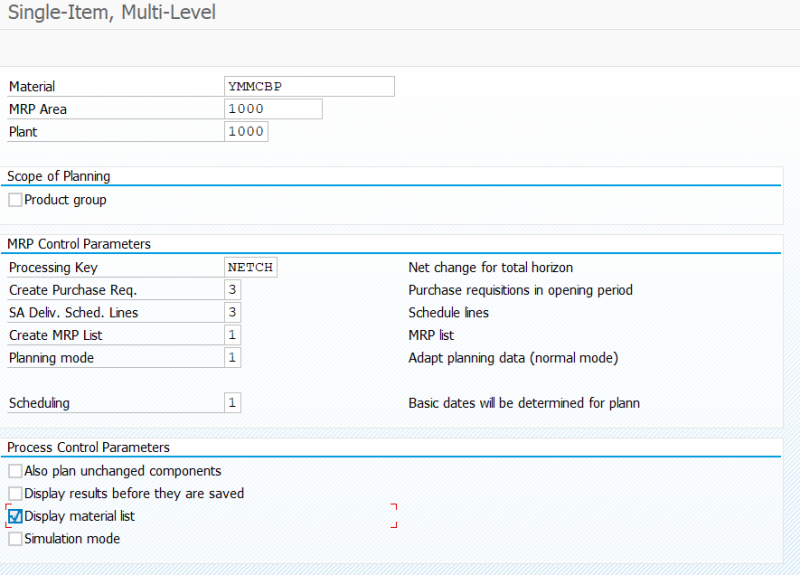
Task: Click the 'Purchase requisitions in opening period' text
Action: tap(520, 290)
